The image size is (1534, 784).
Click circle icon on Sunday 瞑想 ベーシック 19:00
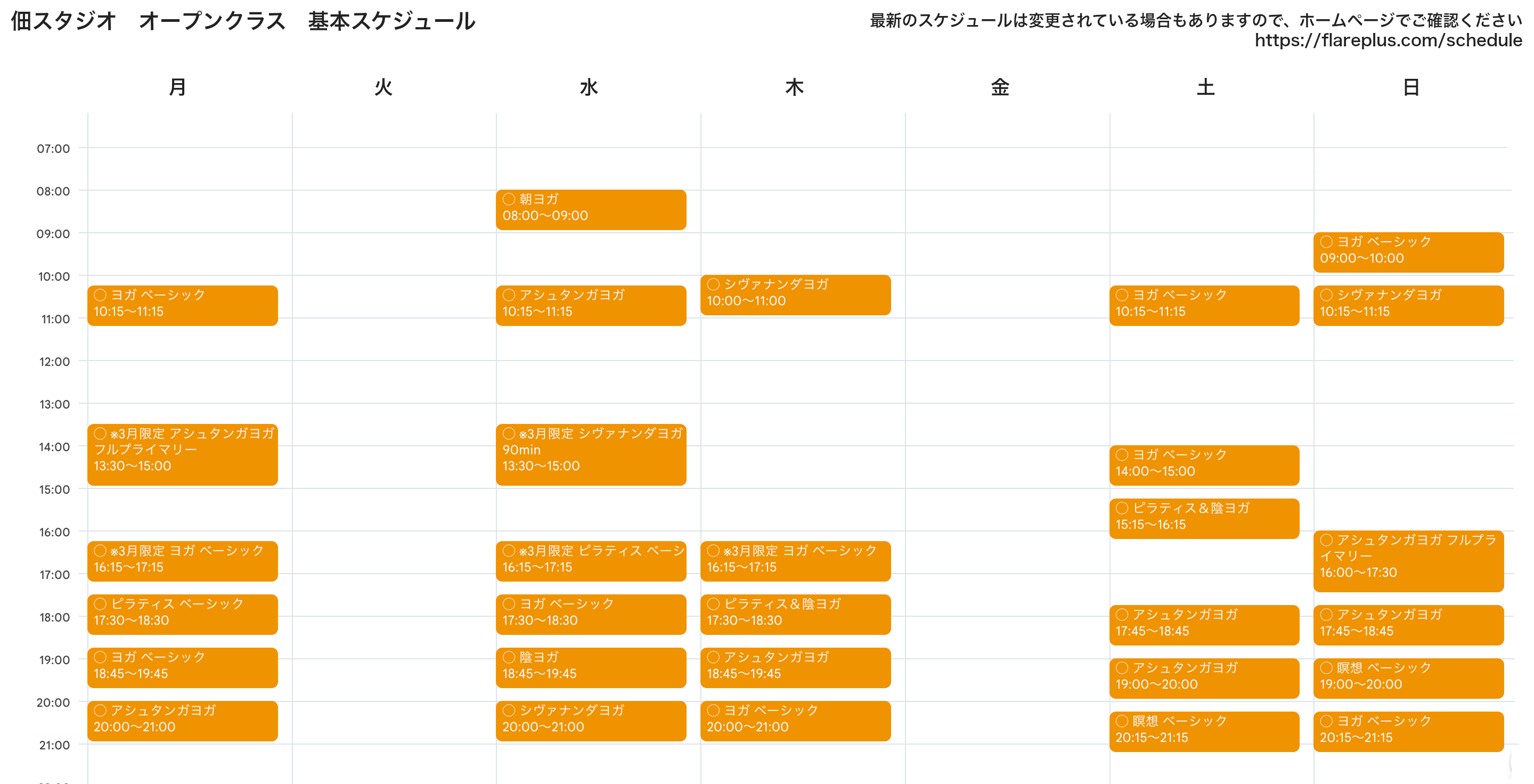click(1326, 667)
